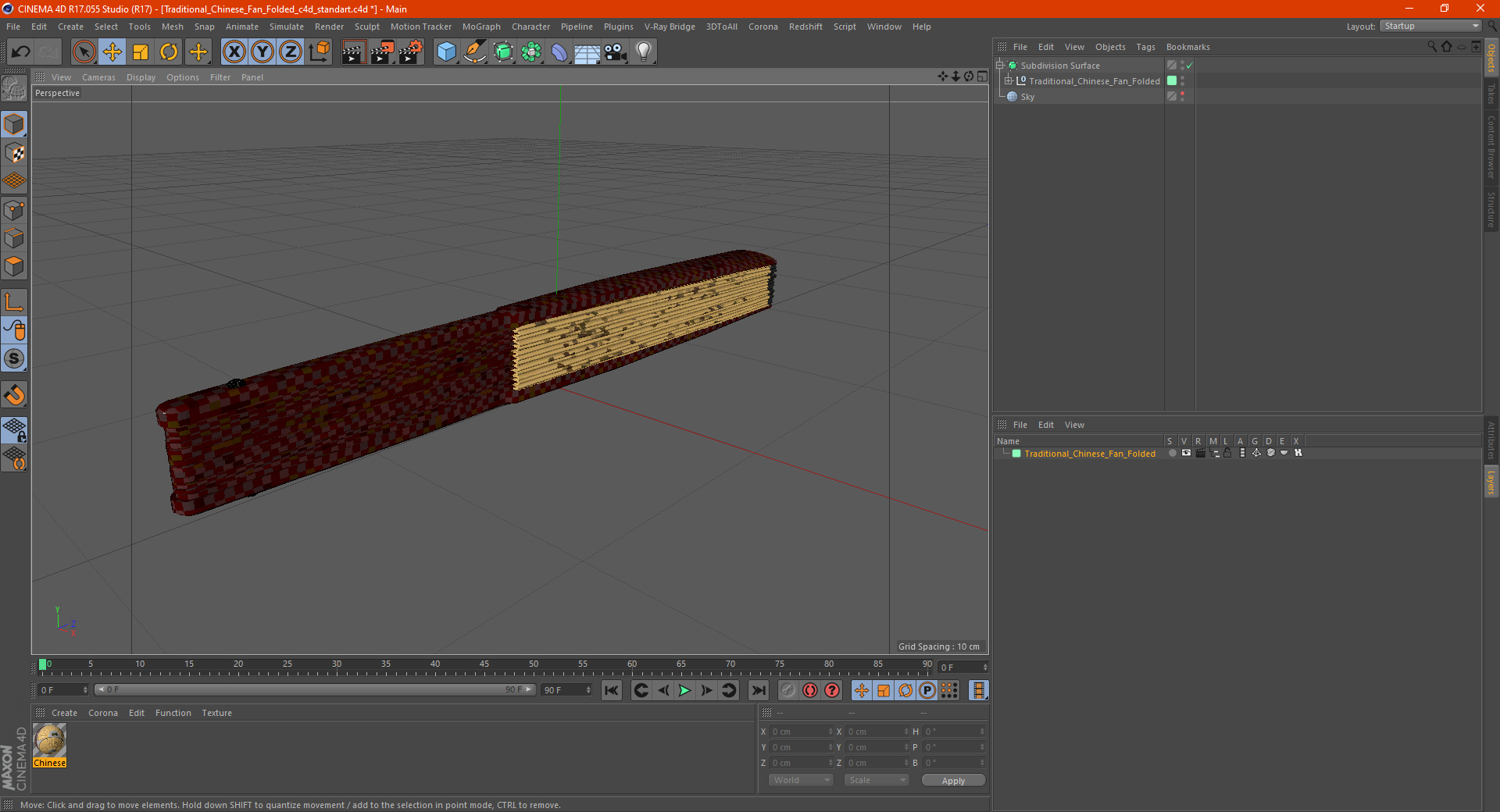1500x812 pixels.
Task: Open the MoGraph menu
Action: point(481,27)
